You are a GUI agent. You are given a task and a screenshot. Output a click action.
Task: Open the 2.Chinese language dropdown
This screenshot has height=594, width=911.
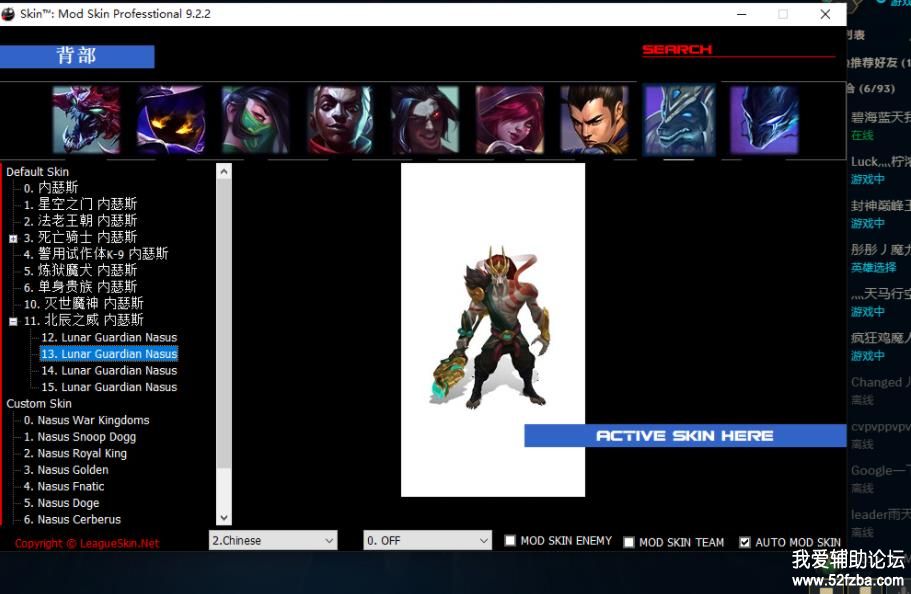(x=273, y=541)
